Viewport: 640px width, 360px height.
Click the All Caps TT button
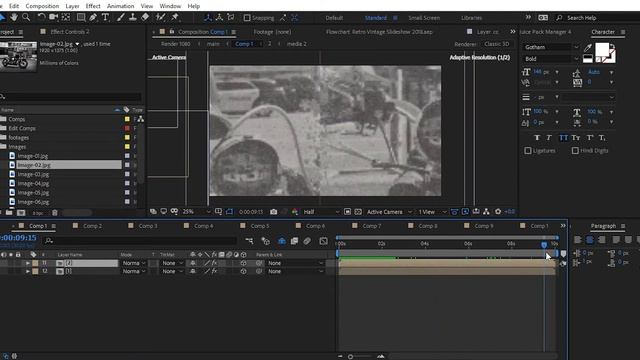tap(563, 138)
